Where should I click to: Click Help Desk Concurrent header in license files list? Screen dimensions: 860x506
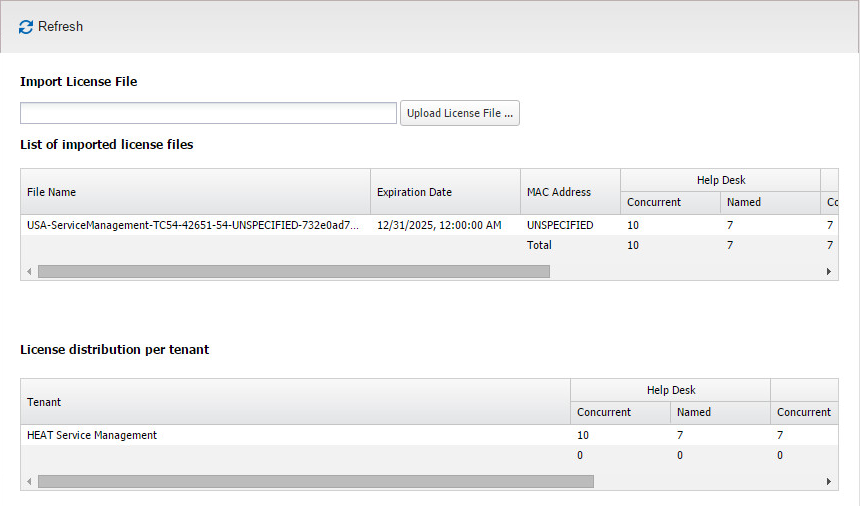pos(669,203)
